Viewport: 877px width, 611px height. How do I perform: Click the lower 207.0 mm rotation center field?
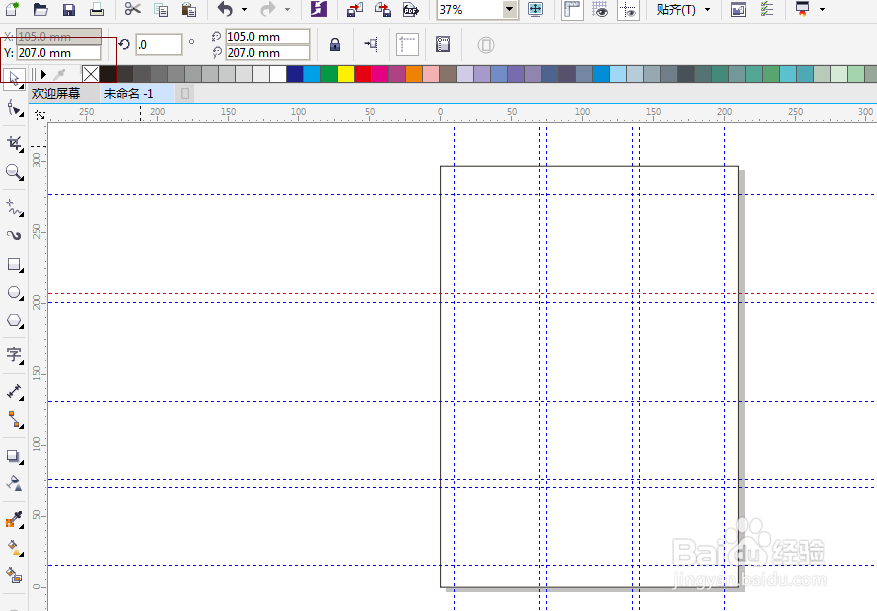pos(268,53)
